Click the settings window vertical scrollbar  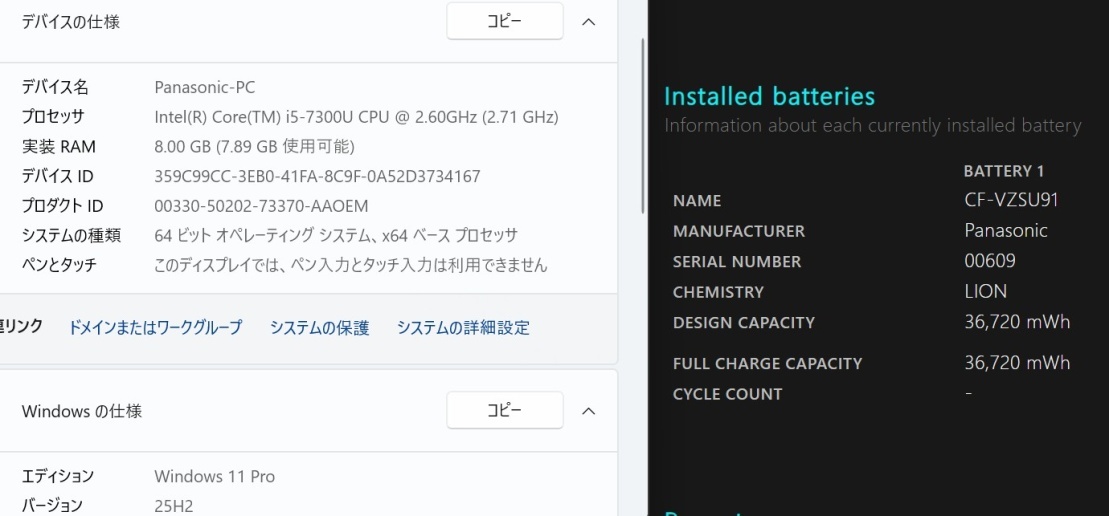click(642, 125)
